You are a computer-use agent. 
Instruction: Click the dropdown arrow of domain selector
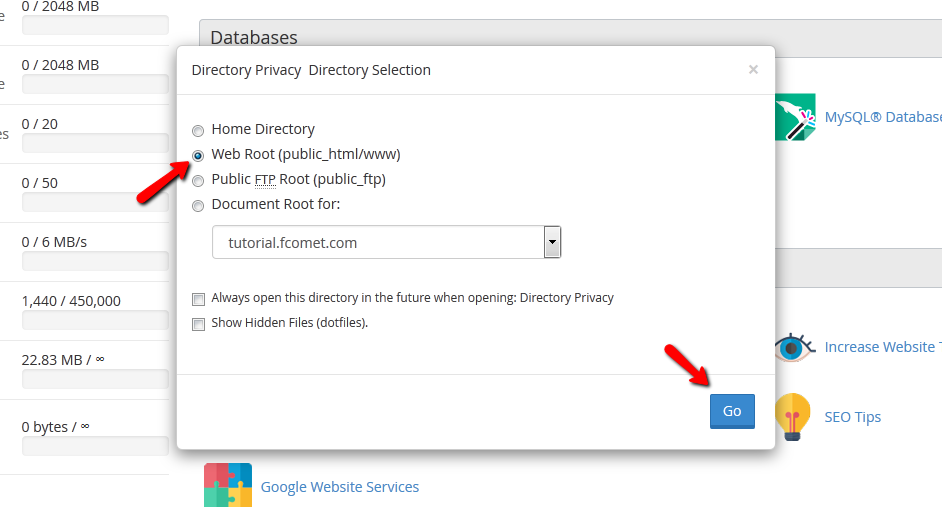pos(552,242)
